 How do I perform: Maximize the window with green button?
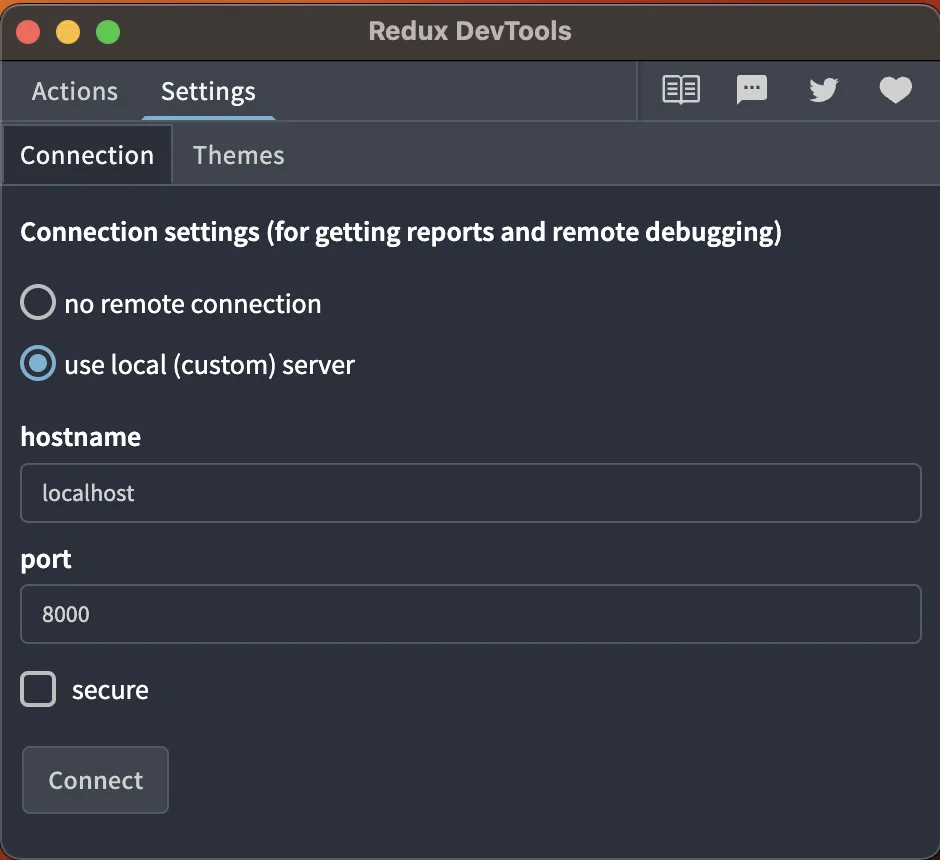click(x=108, y=31)
